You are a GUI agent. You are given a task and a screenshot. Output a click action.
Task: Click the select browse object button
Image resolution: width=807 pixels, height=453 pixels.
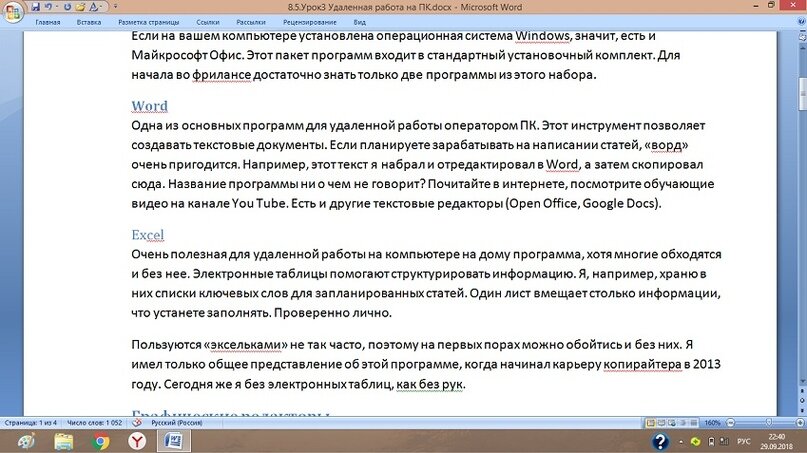tap(802, 400)
